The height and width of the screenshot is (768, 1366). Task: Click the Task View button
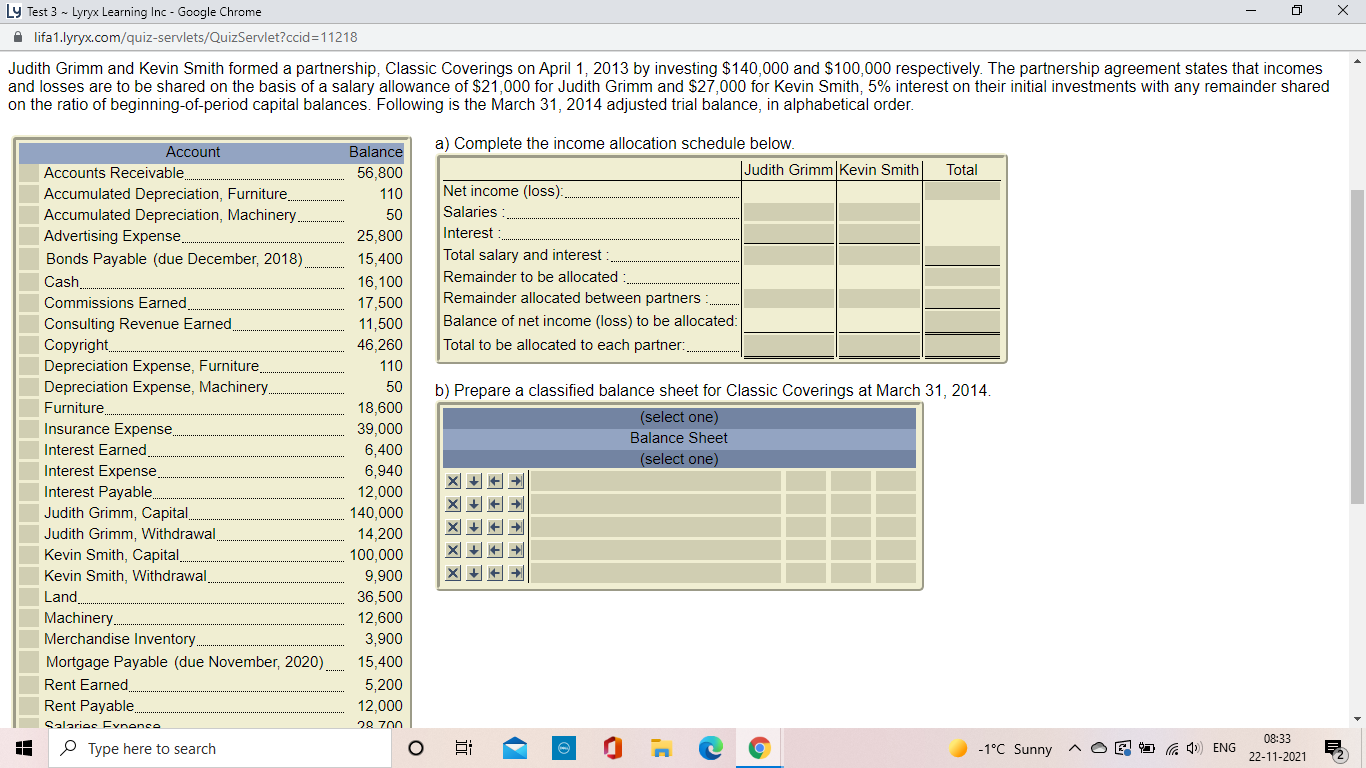point(463,747)
